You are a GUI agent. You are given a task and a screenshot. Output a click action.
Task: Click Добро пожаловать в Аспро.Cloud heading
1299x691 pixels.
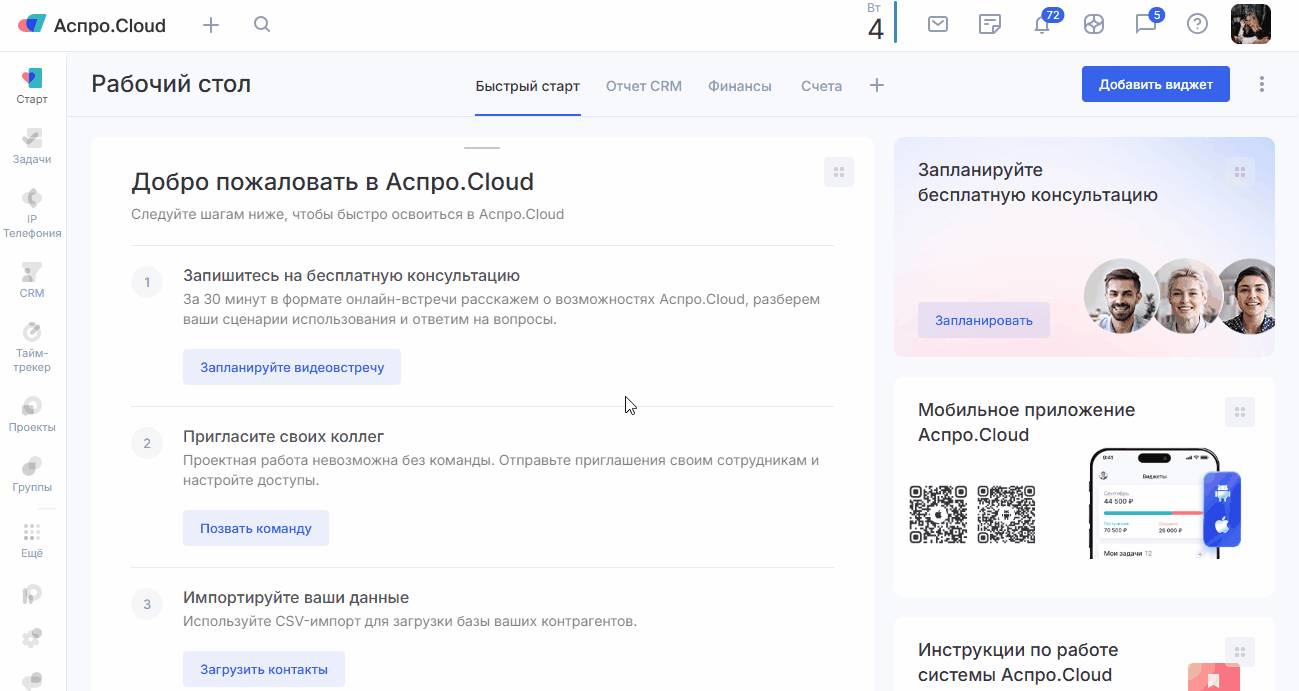click(x=332, y=182)
